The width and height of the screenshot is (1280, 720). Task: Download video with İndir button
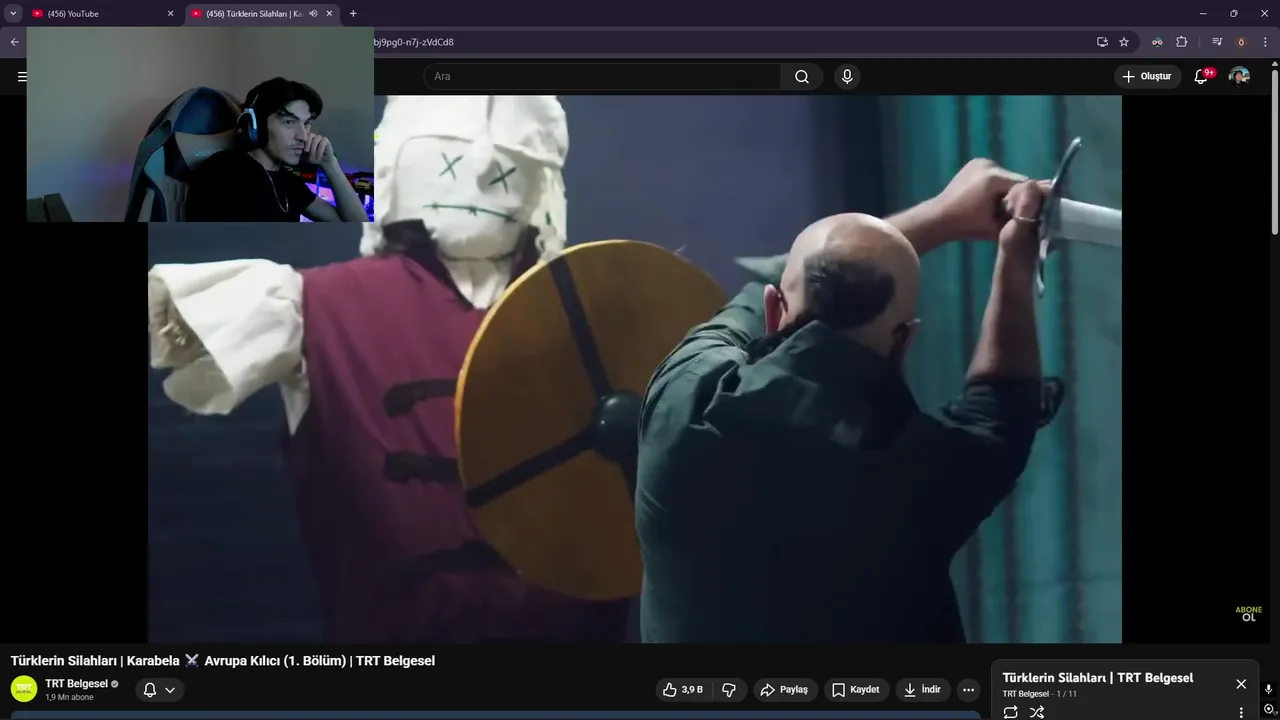922,690
